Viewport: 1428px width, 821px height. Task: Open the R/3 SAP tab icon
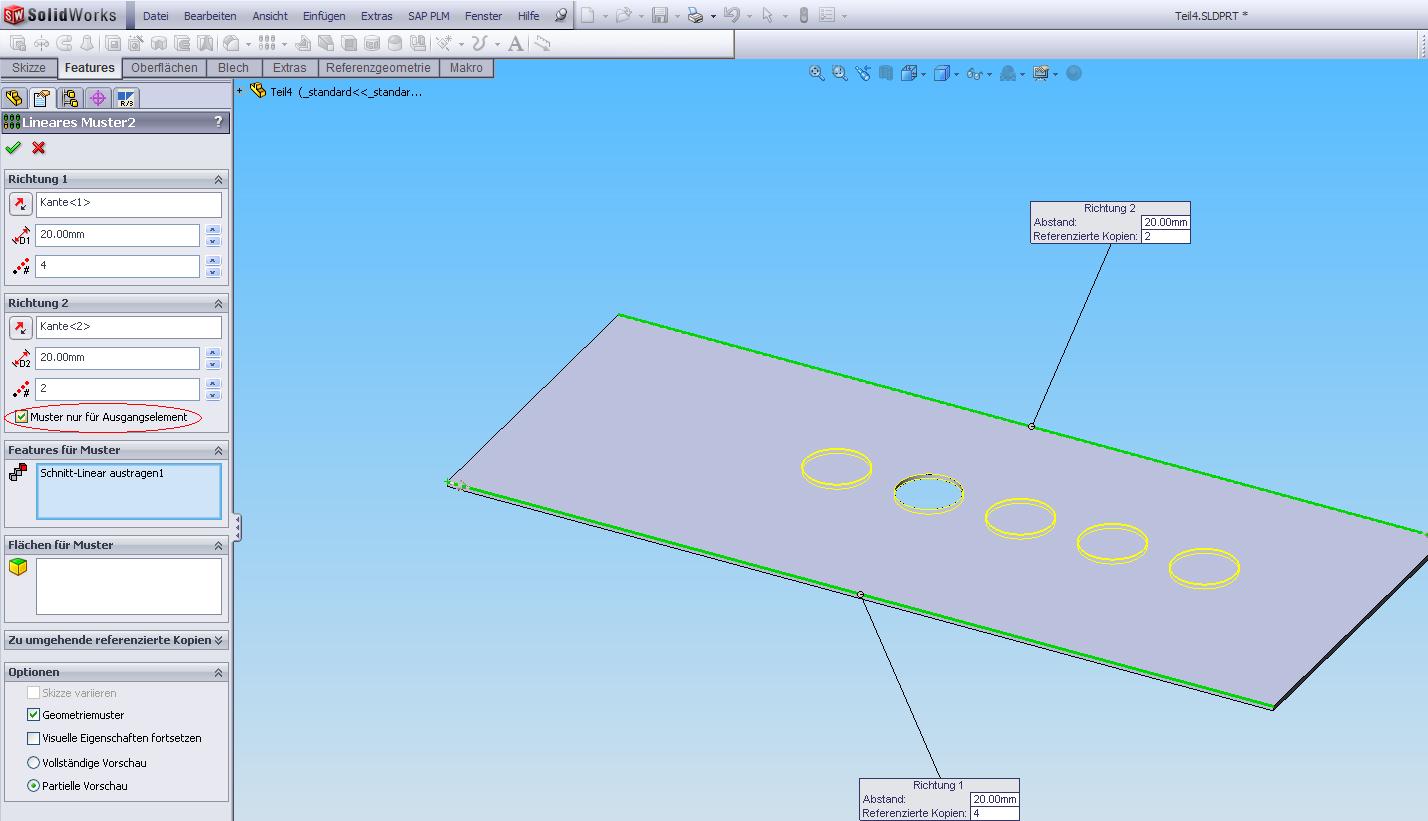[126, 98]
